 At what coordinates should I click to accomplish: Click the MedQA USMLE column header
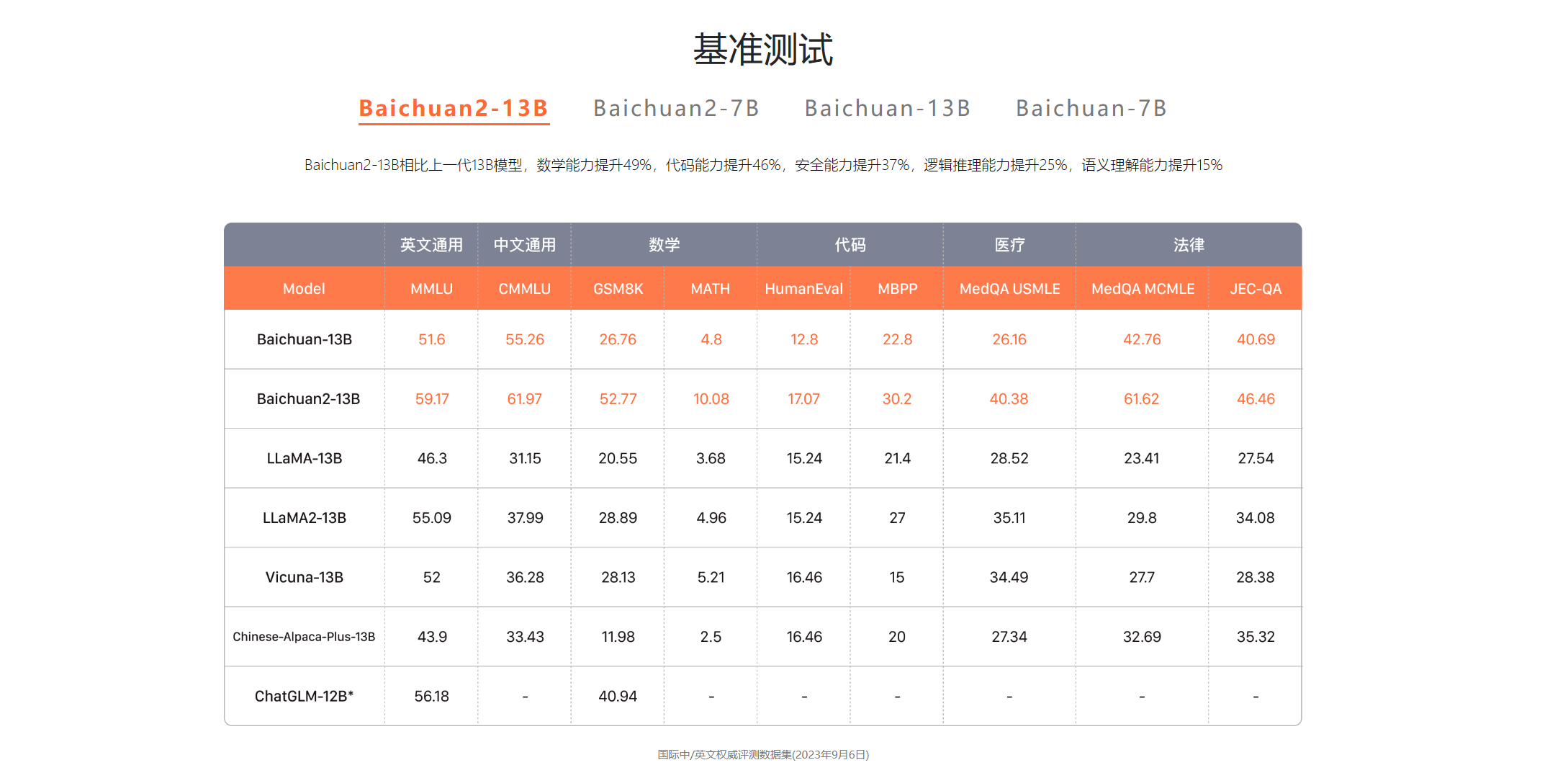(x=1009, y=289)
